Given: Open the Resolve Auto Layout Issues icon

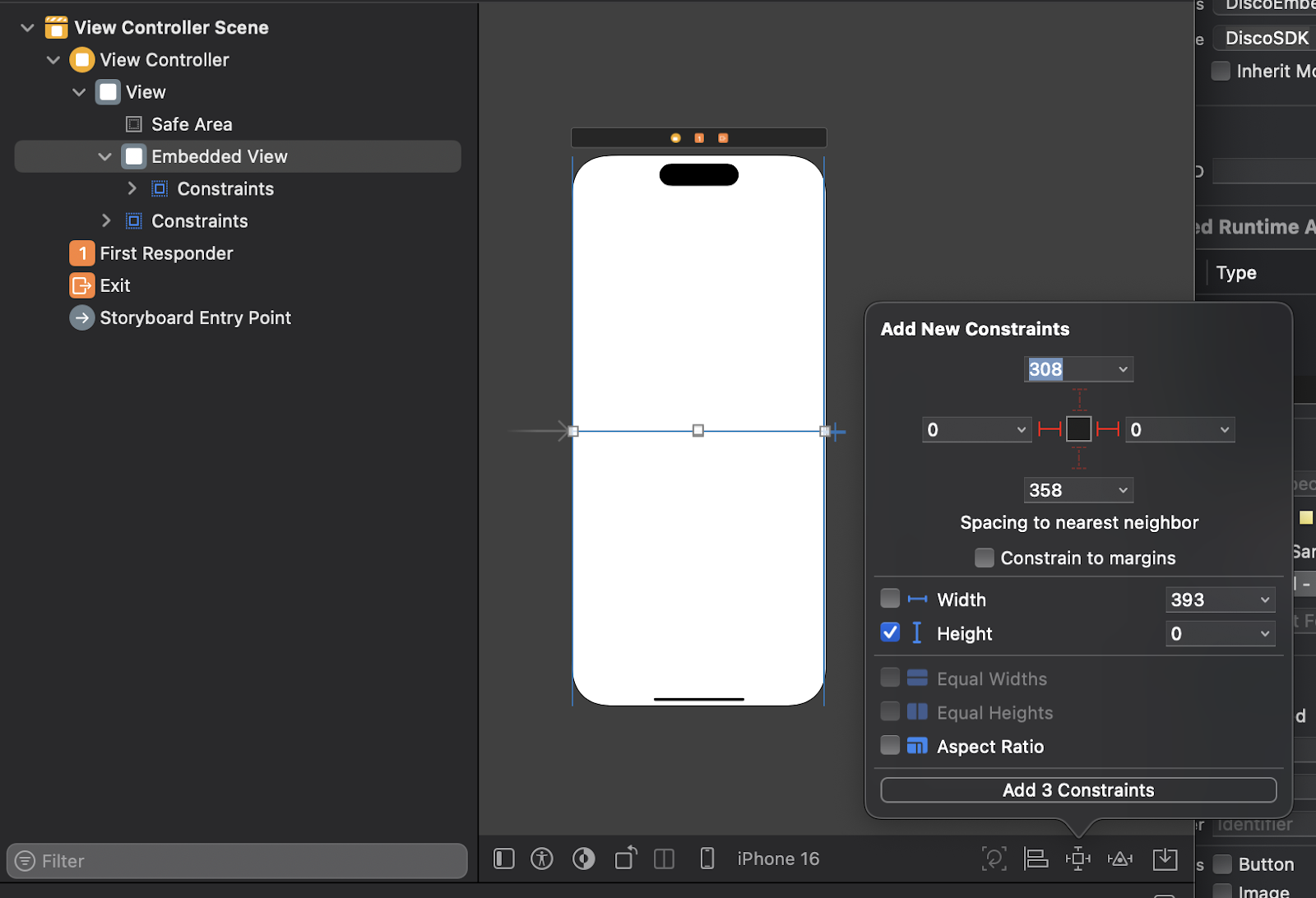Looking at the screenshot, I should (1120, 859).
